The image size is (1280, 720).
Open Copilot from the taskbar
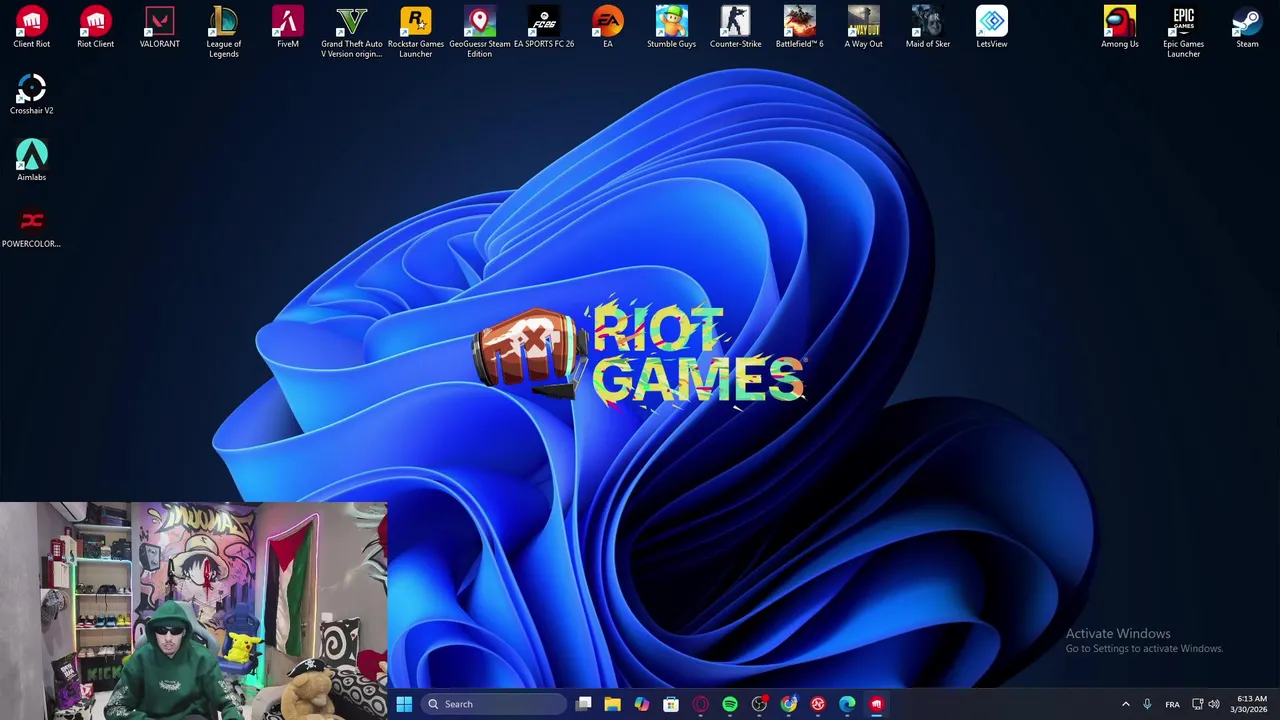click(x=642, y=704)
